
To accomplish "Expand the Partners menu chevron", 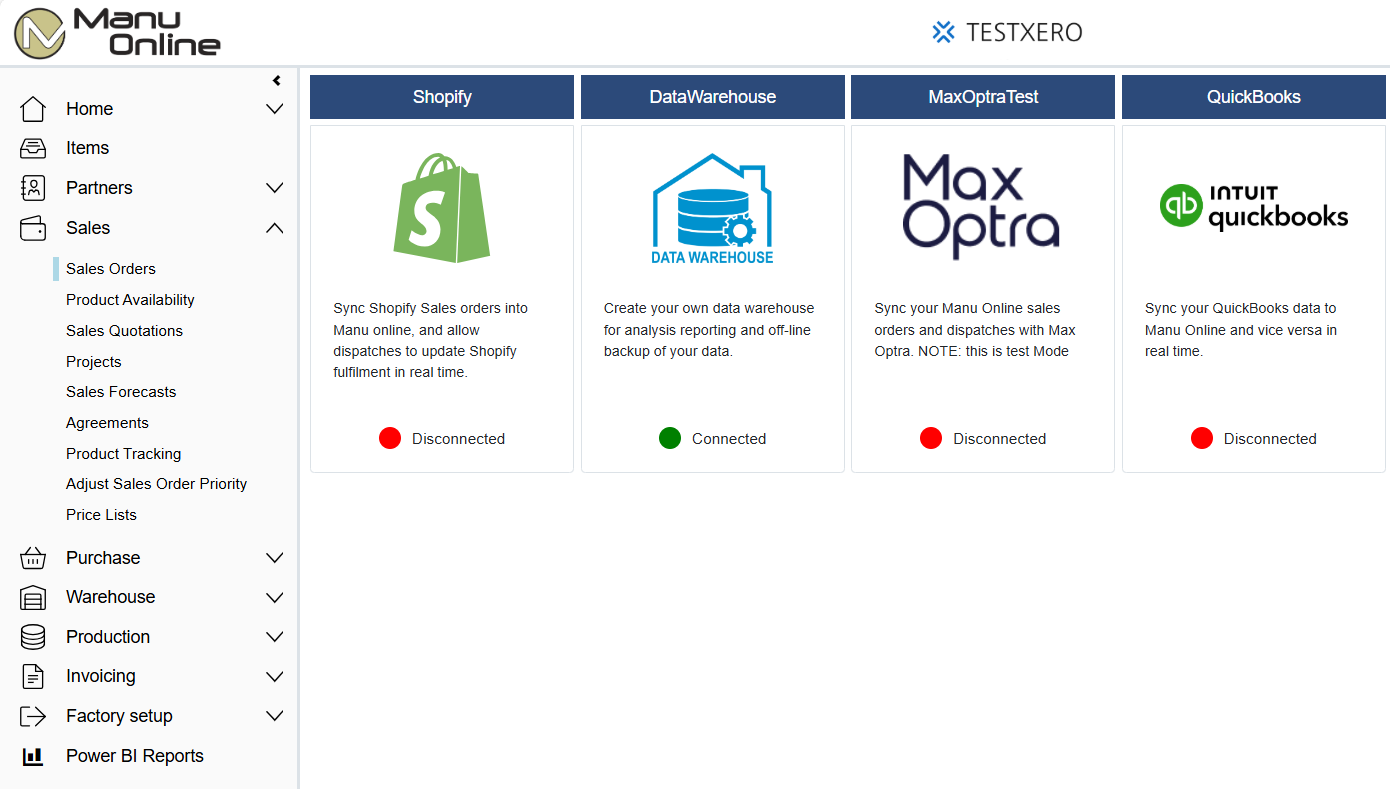I will point(275,188).
